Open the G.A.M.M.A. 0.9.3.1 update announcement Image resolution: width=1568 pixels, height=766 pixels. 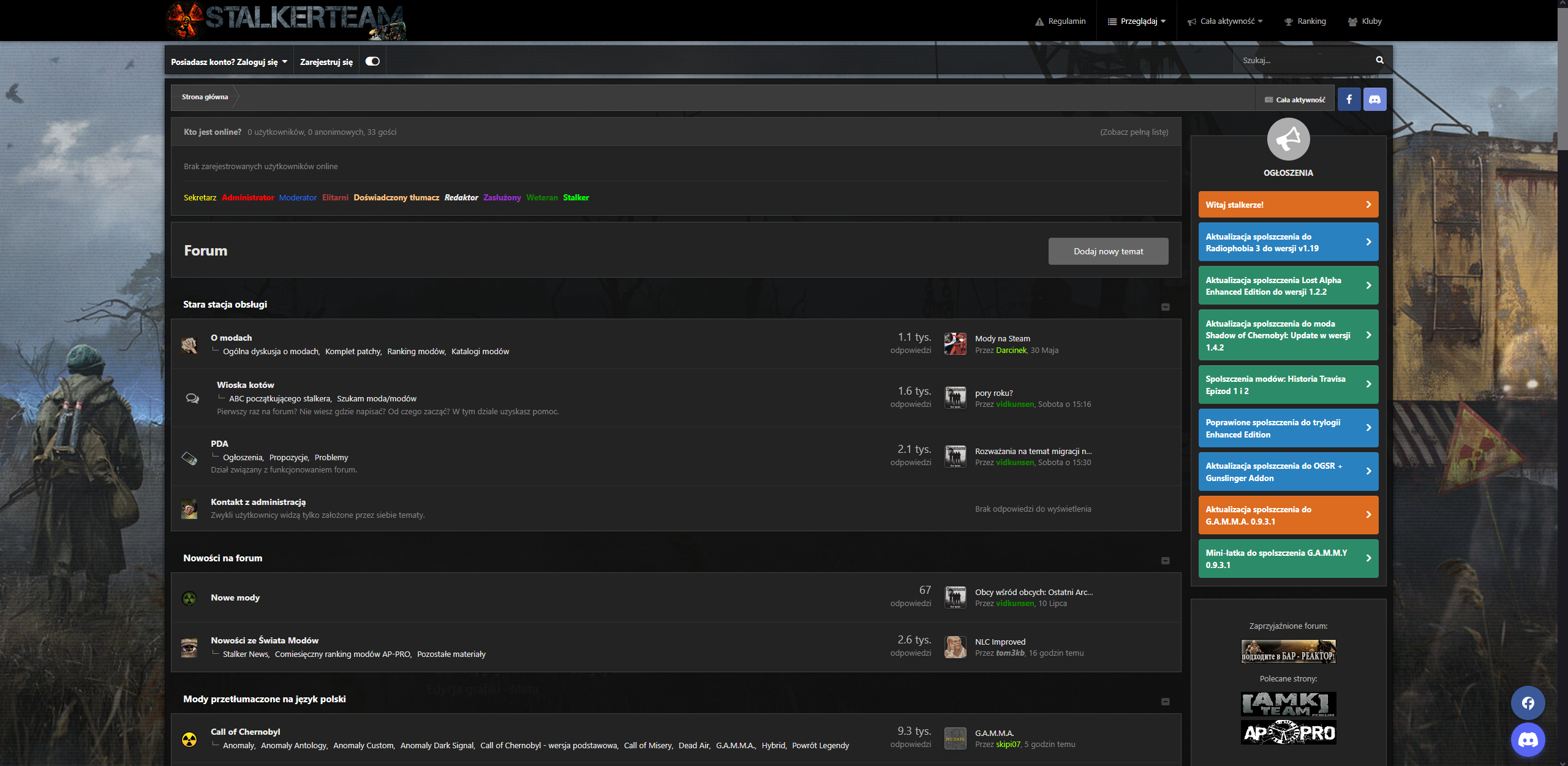1288,515
